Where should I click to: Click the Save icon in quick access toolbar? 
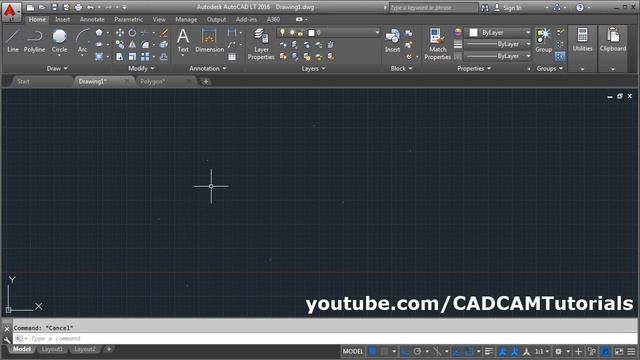tap(54, 7)
